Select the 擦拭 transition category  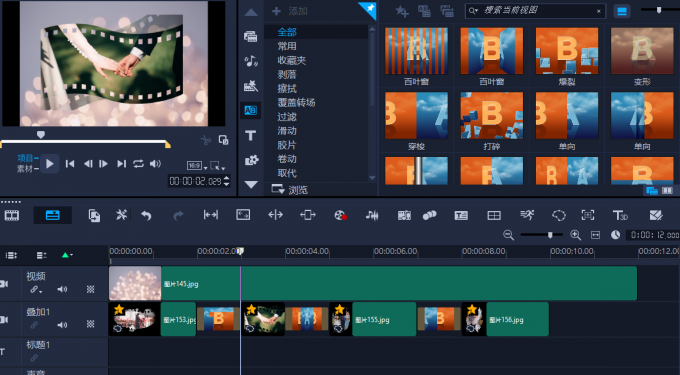point(287,88)
